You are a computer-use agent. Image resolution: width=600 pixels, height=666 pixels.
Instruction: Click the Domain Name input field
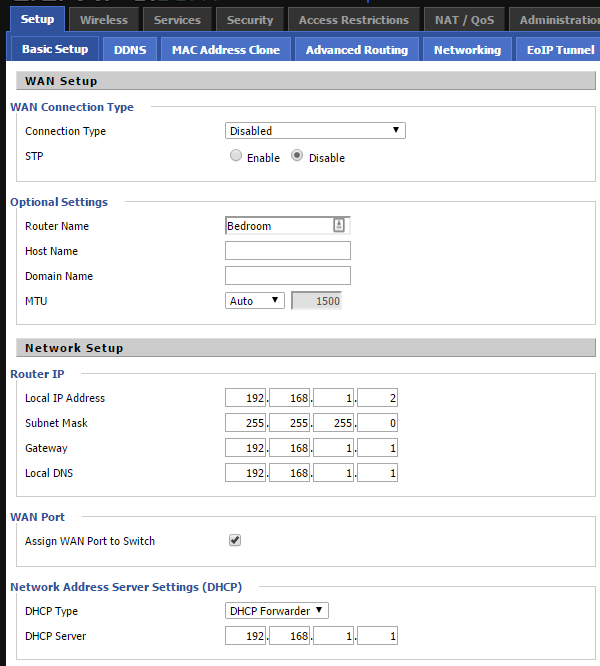click(x=287, y=276)
